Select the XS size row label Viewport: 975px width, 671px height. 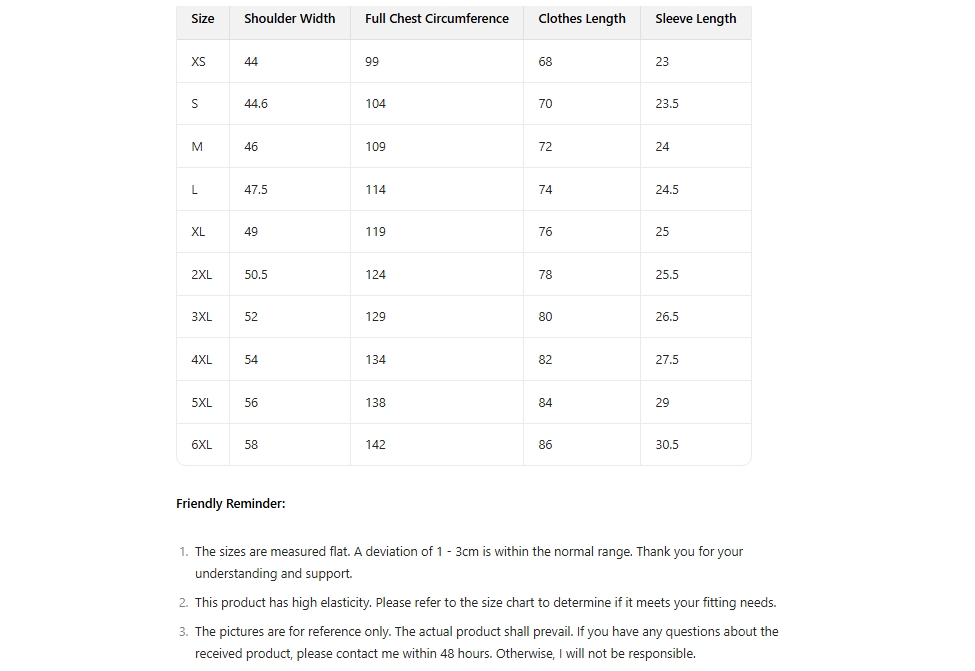[x=198, y=62]
